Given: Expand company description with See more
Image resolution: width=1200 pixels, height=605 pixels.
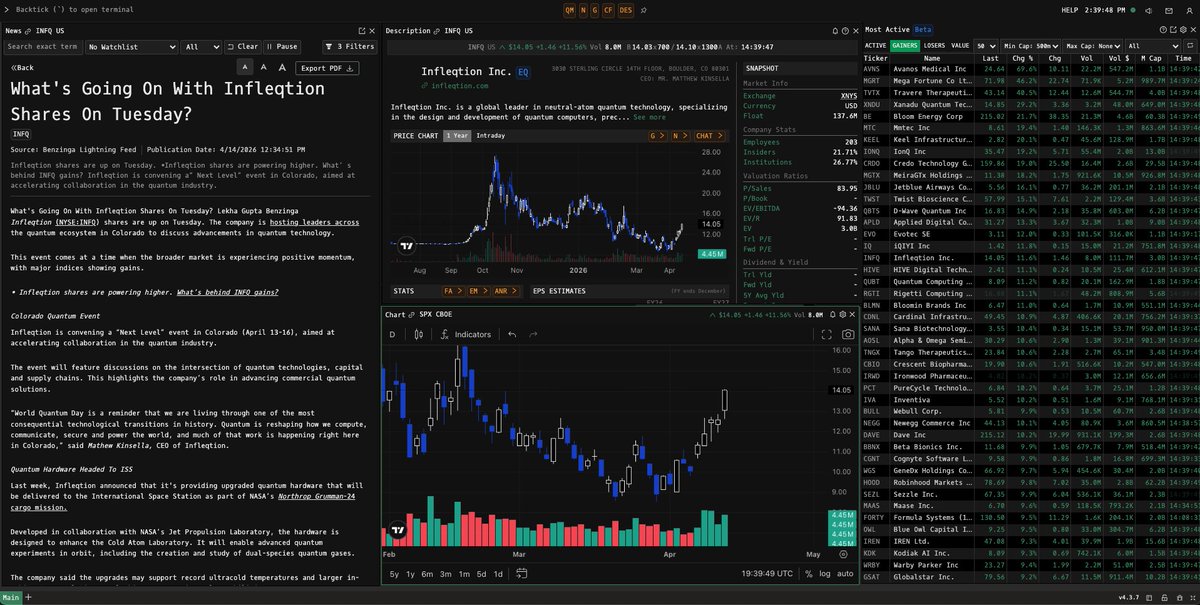Looking at the screenshot, I should [650, 117].
